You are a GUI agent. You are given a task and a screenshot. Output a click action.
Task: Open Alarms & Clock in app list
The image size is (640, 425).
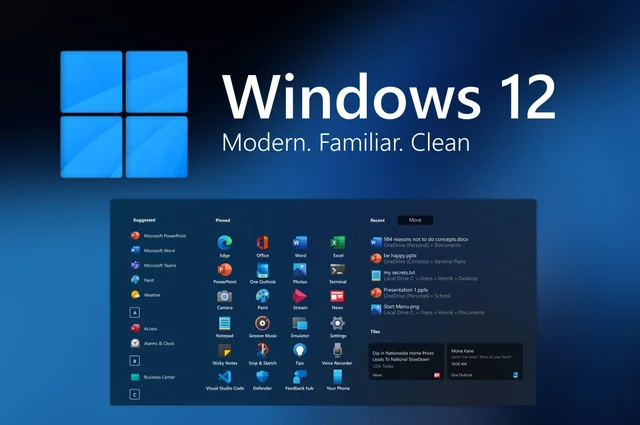point(152,343)
